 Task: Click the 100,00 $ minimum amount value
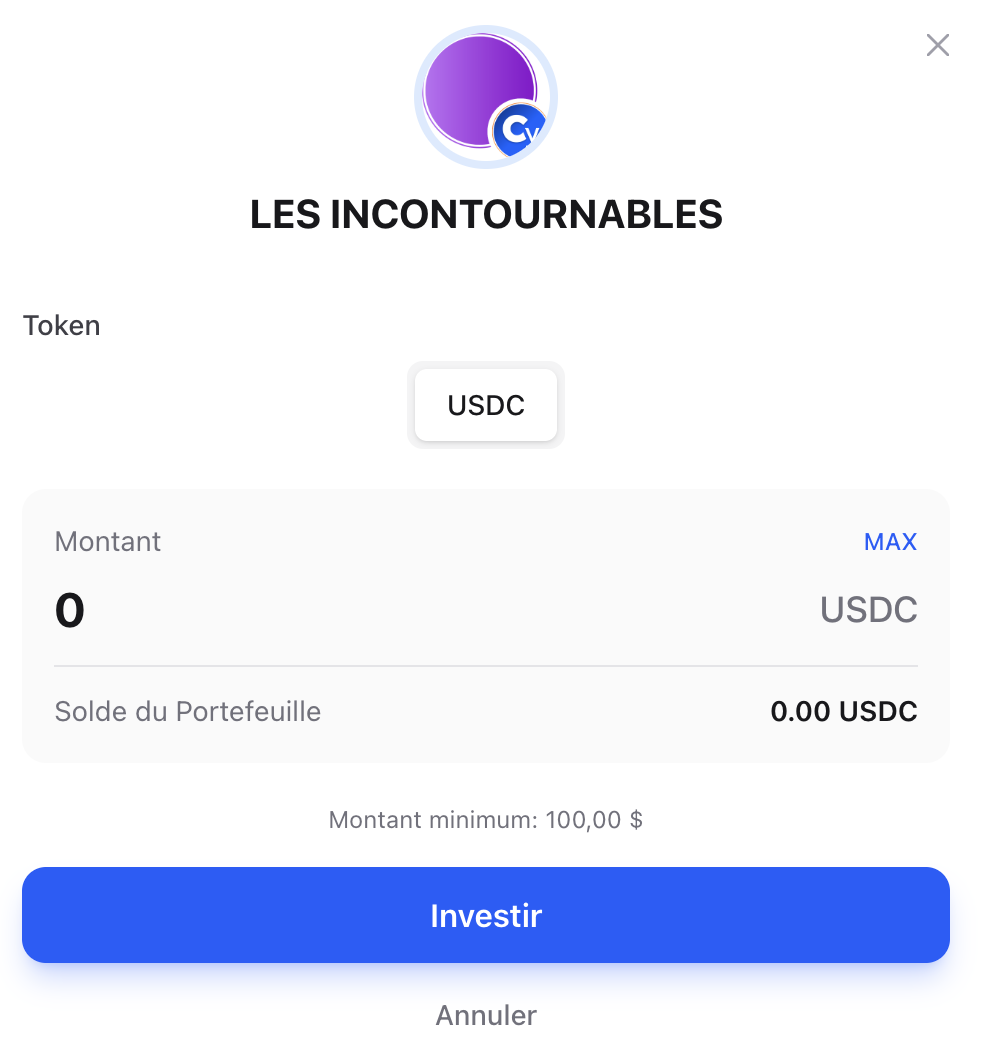point(594,821)
